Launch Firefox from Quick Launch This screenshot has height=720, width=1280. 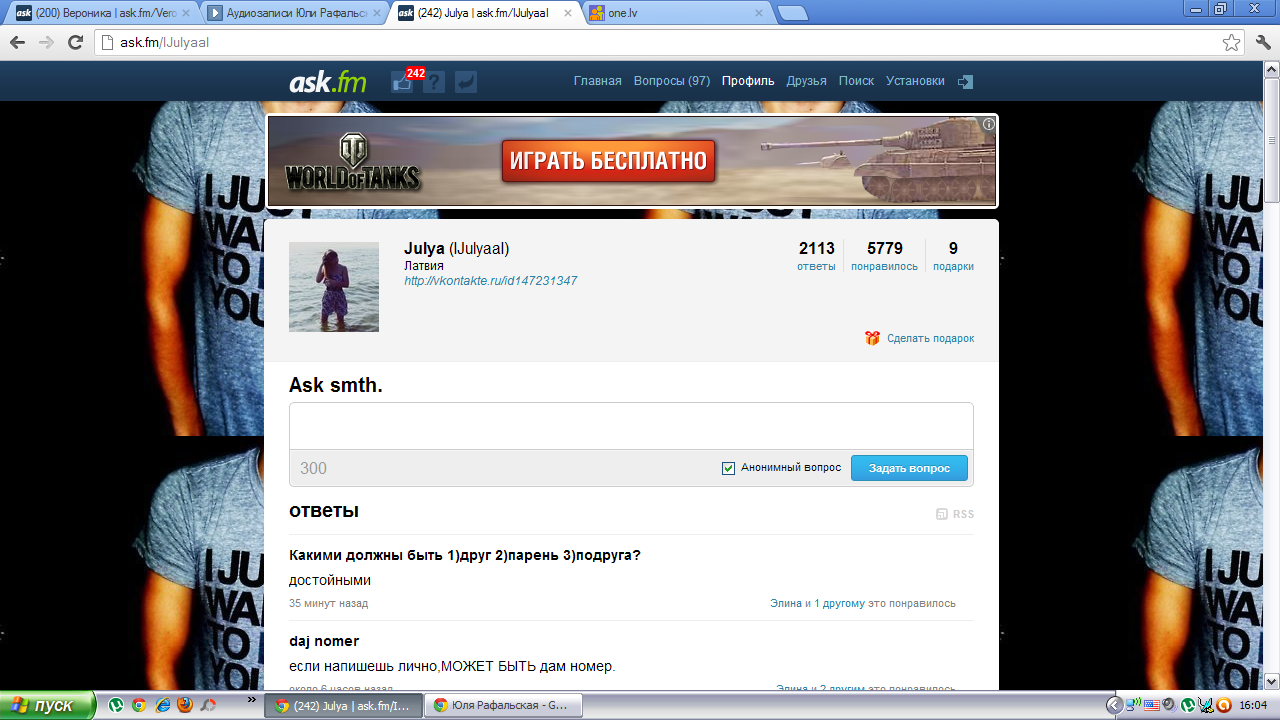click(x=185, y=705)
